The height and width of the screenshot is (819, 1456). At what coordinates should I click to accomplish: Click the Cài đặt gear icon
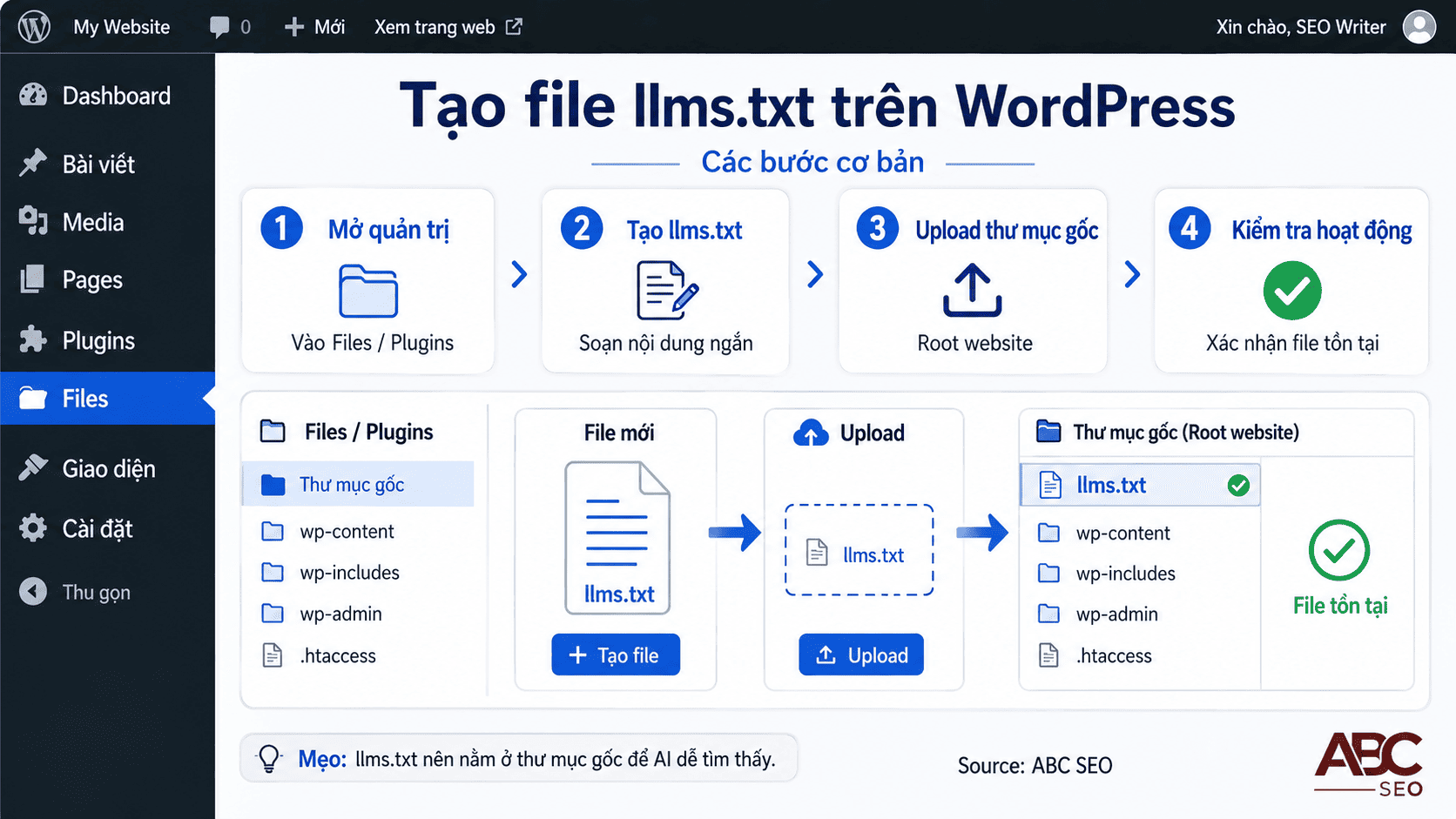point(33,528)
